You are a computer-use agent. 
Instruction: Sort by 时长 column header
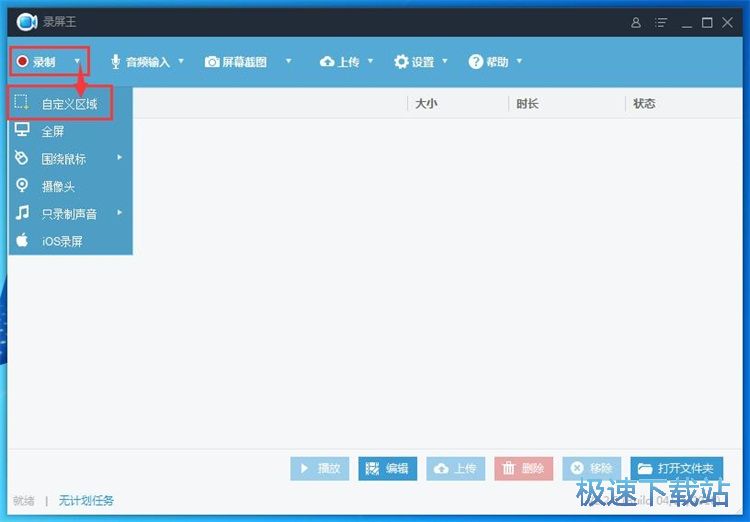pos(527,103)
